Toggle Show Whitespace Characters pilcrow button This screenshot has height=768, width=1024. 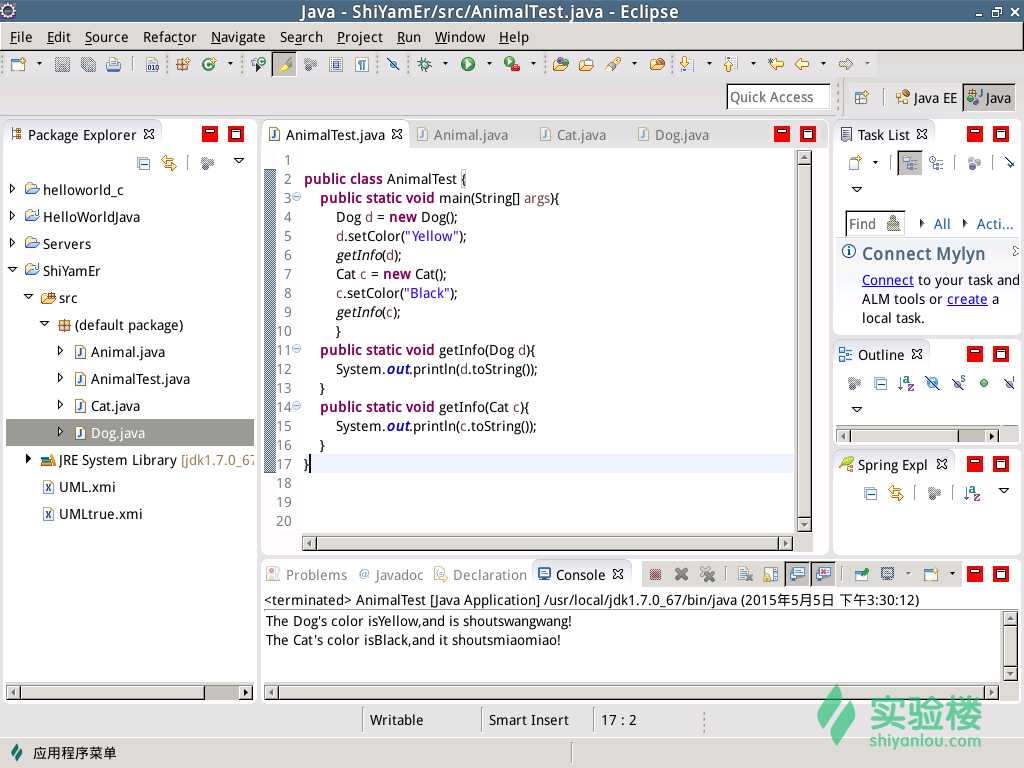pyautogui.click(x=362, y=64)
